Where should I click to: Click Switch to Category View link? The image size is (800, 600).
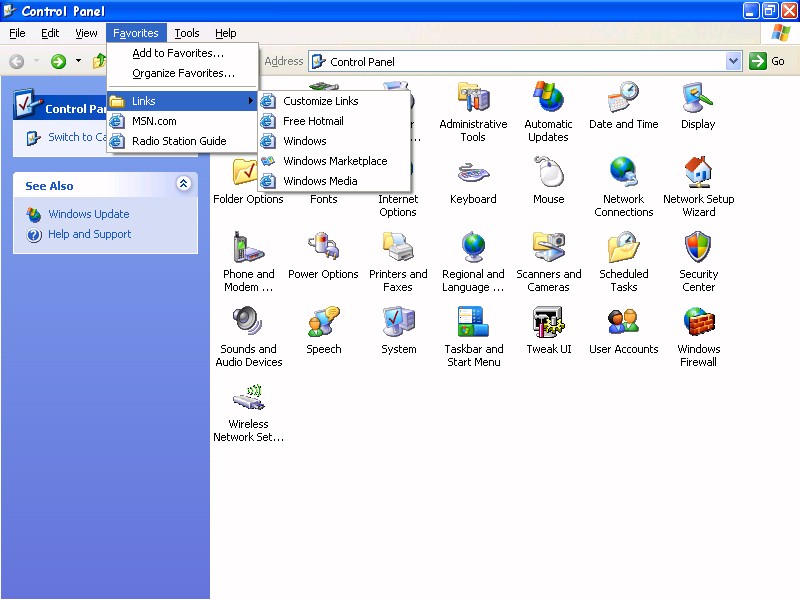tap(77, 137)
